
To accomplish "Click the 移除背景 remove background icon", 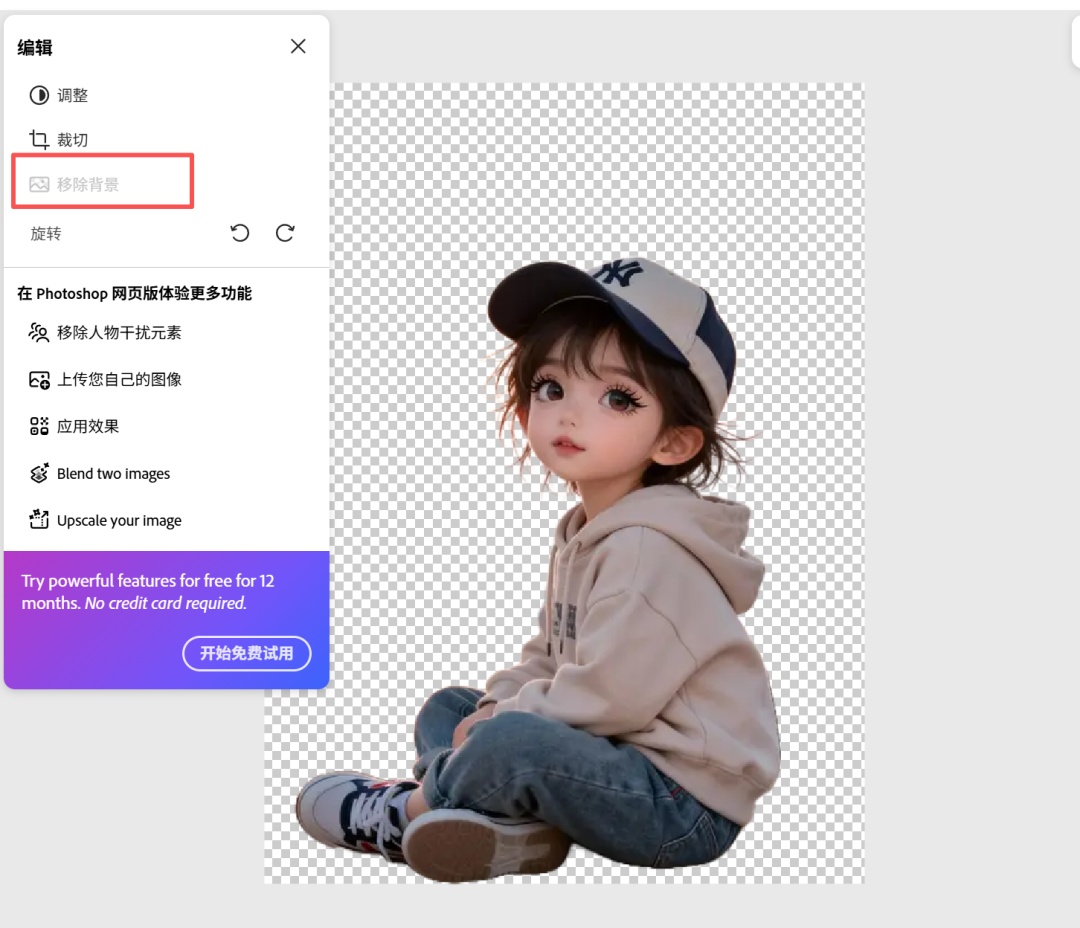I will click(x=38, y=183).
